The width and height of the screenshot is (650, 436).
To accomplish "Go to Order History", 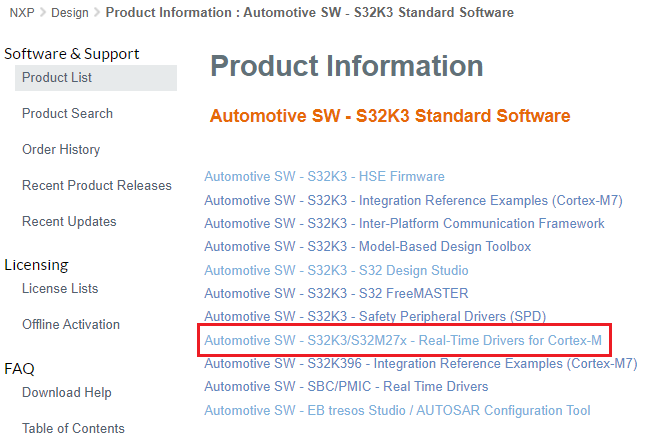I will (x=61, y=150).
